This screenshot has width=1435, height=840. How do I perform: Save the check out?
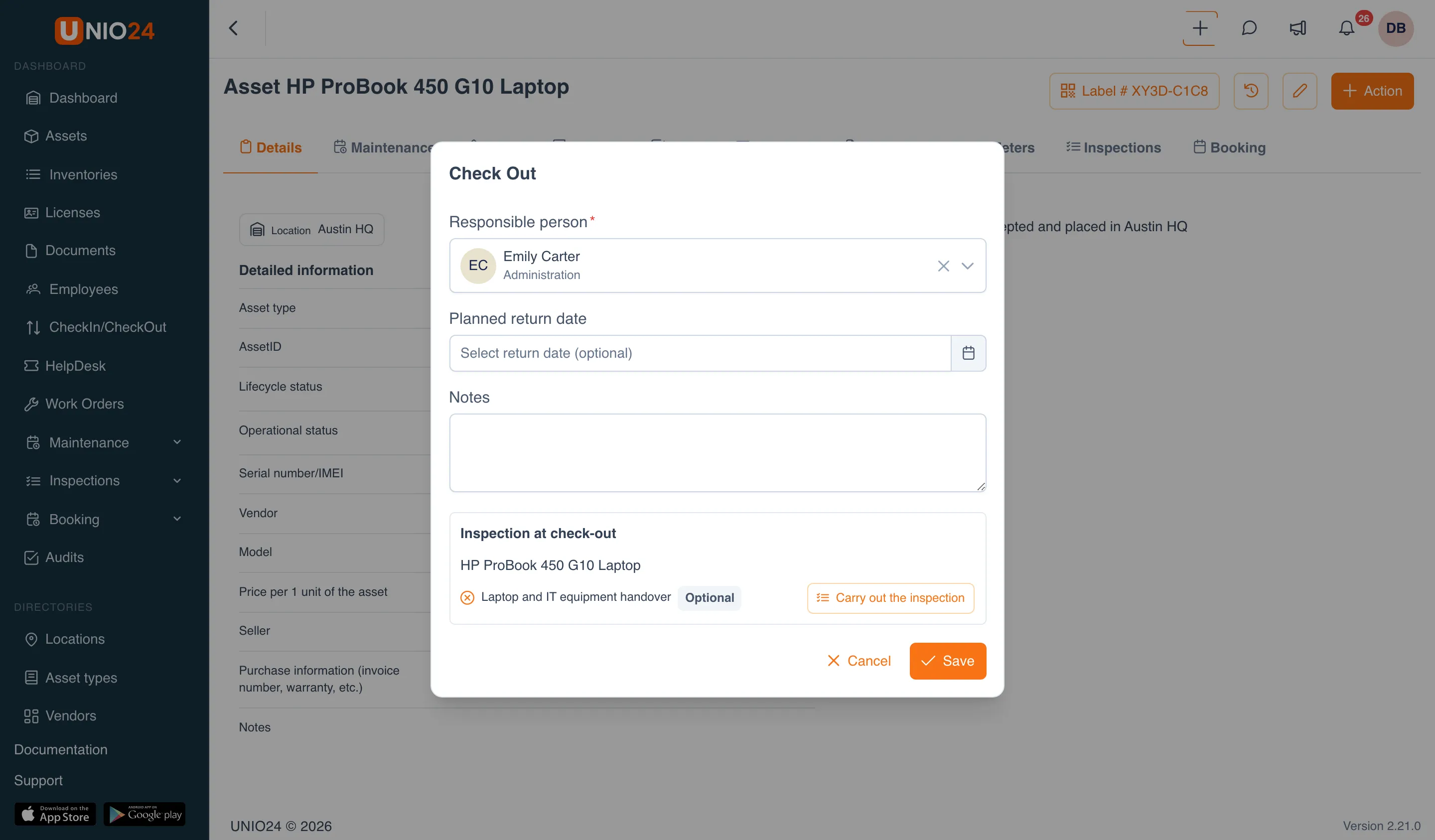tap(948, 661)
